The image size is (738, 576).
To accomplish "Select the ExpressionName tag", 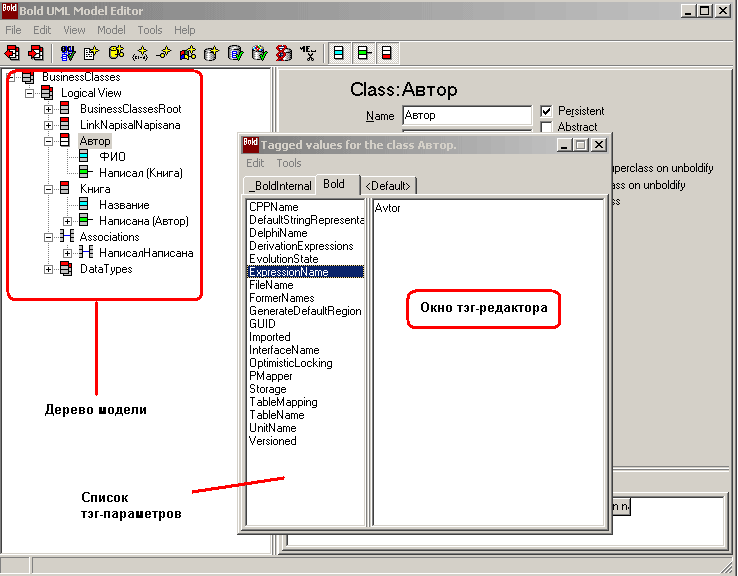I will pyautogui.click(x=305, y=272).
